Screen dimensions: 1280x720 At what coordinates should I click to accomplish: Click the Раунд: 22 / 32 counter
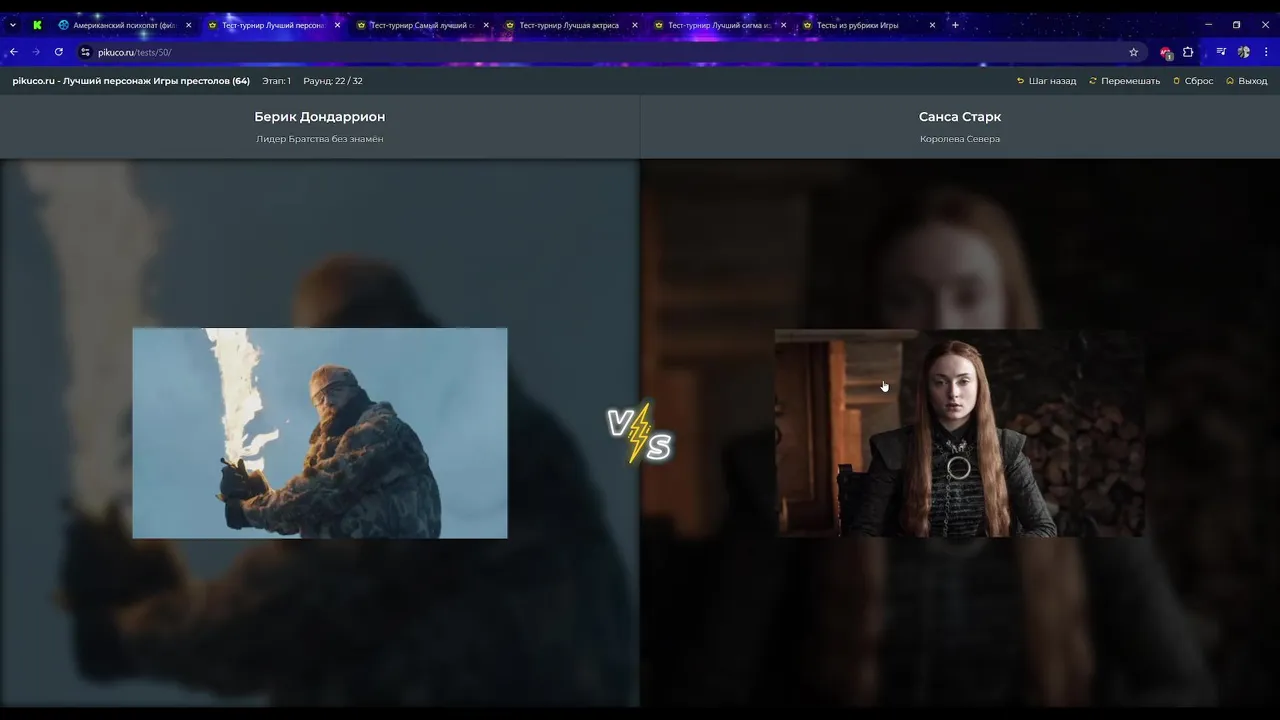(333, 81)
